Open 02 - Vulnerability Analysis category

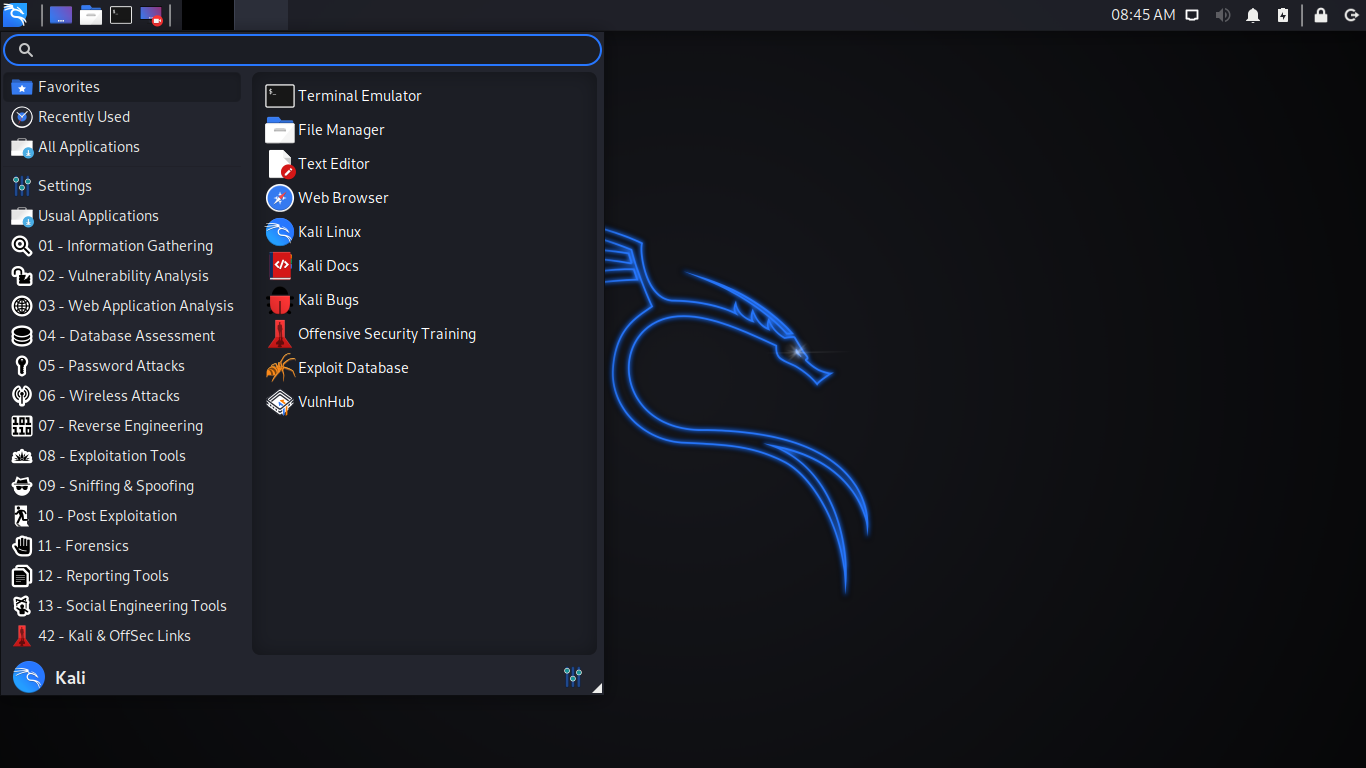click(122, 276)
